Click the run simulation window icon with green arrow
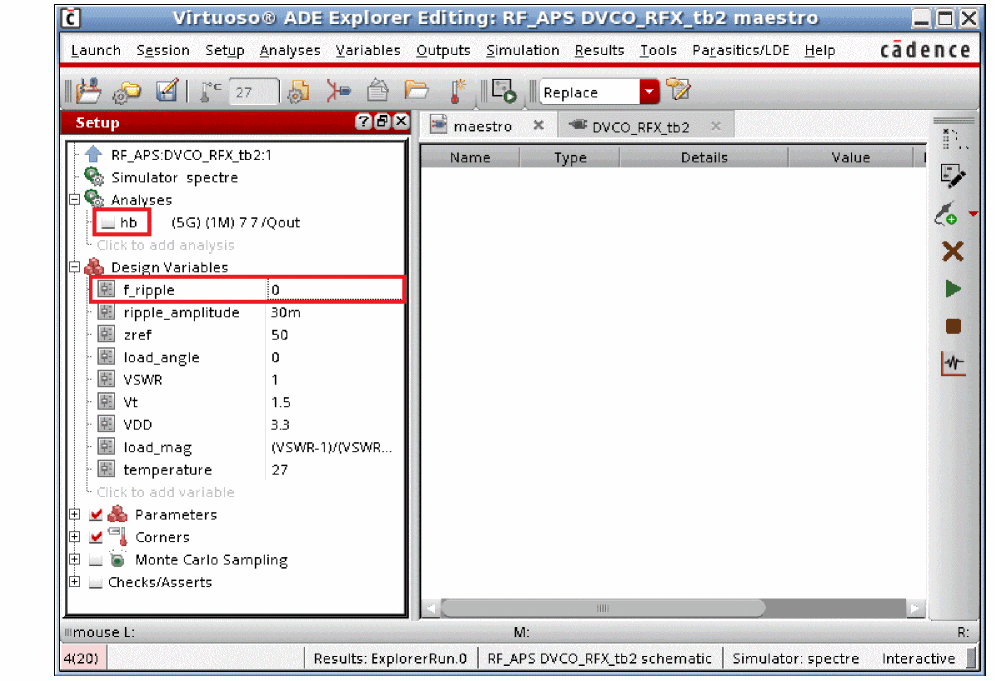Image resolution: width=995 pixels, height=681 pixels. click(504, 91)
